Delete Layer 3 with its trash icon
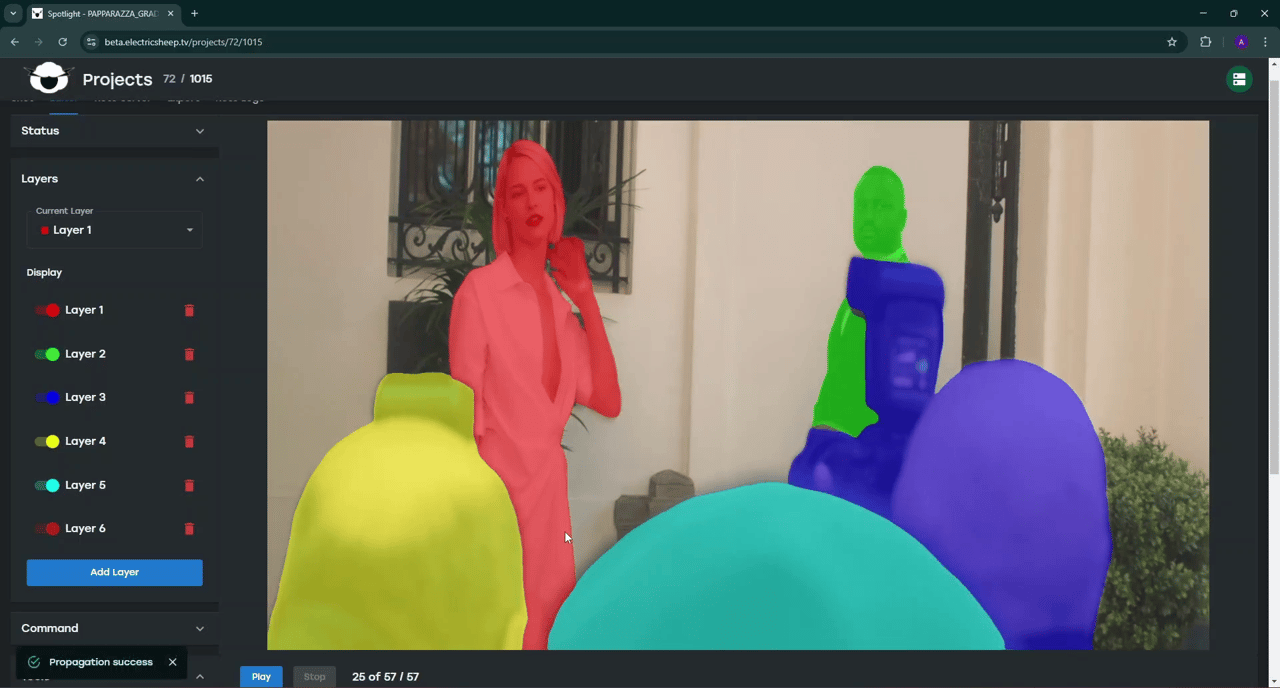The image size is (1280, 688). pyautogui.click(x=189, y=398)
